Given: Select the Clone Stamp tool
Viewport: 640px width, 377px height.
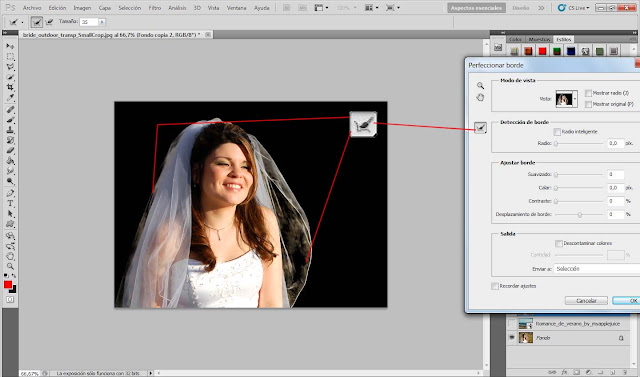Looking at the screenshot, I should [10, 130].
